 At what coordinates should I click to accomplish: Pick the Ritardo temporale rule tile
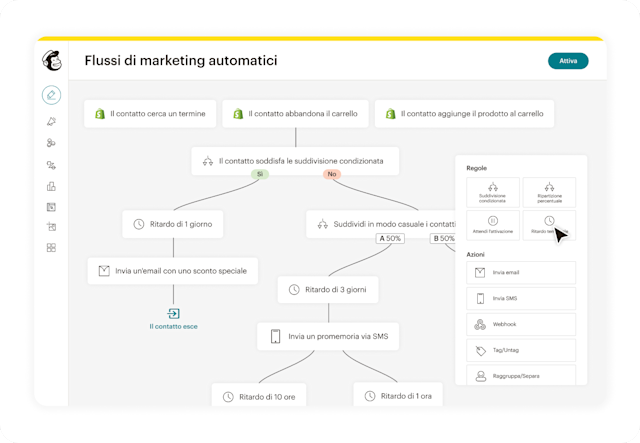coord(549,225)
